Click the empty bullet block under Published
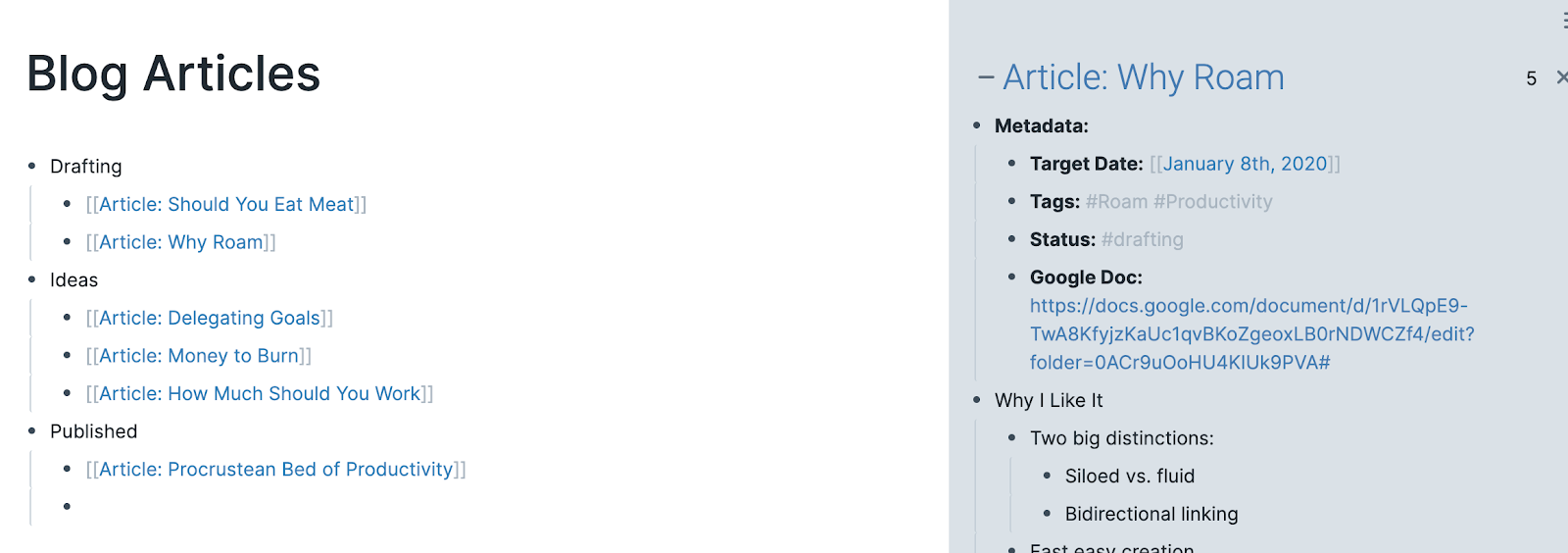This screenshot has height=553, width=1568. [68, 507]
